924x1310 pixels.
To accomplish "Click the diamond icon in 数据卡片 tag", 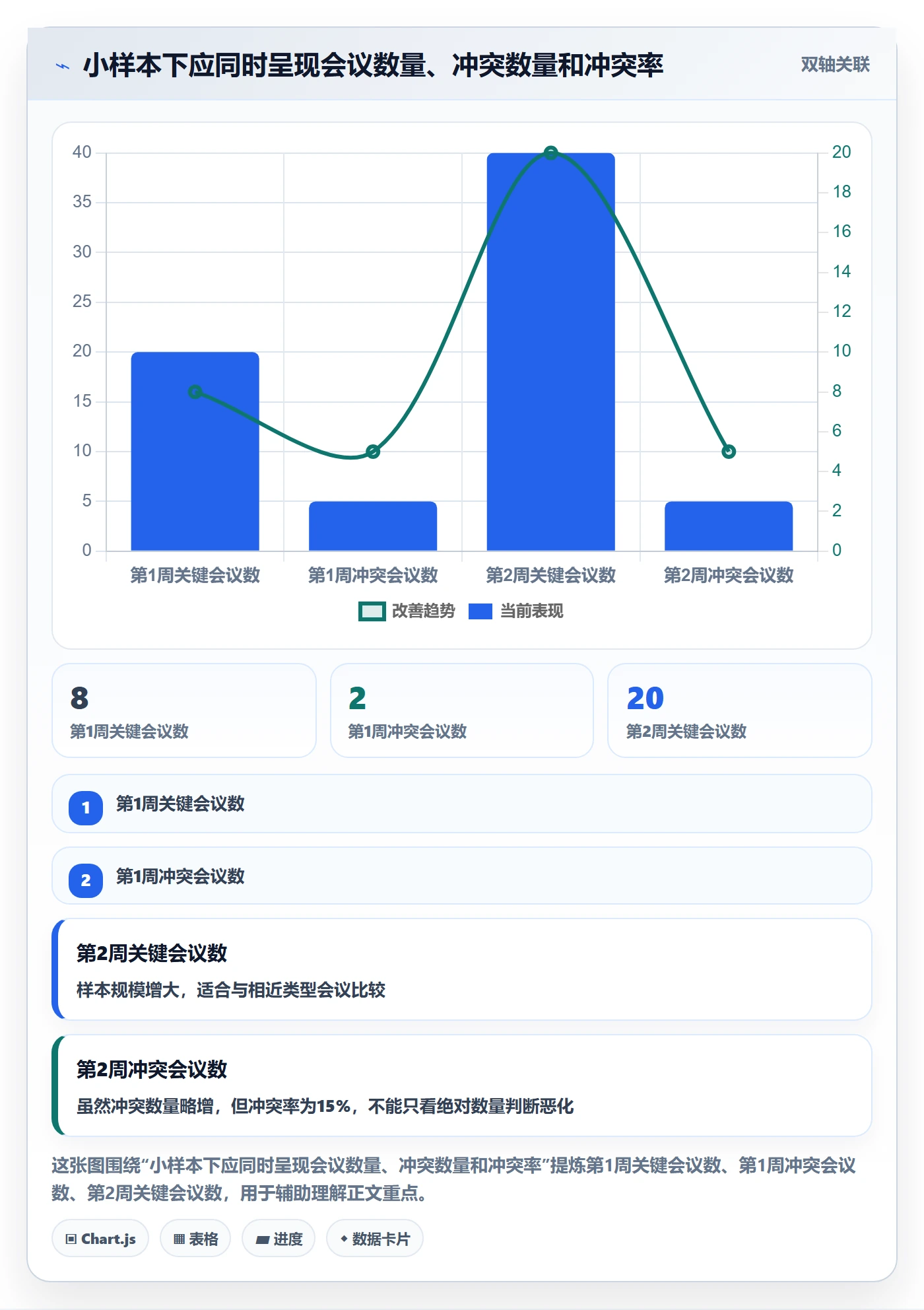I will (x=344, y=1239).
